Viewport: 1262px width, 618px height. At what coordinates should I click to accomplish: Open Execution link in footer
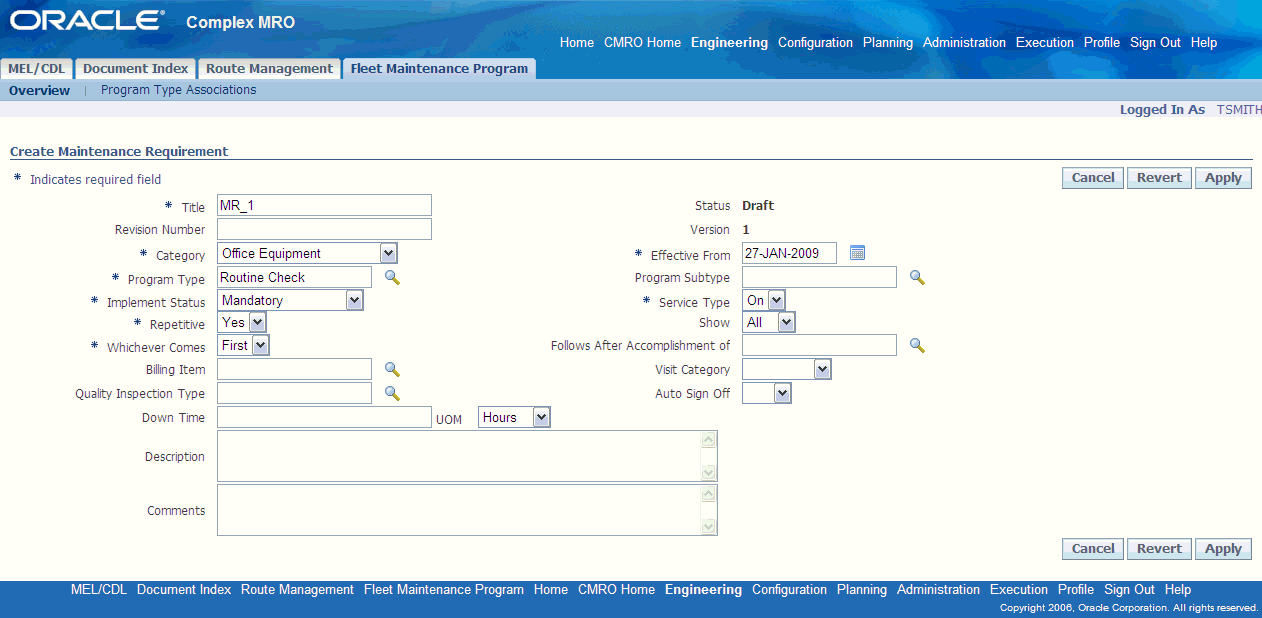point(1019,590)
